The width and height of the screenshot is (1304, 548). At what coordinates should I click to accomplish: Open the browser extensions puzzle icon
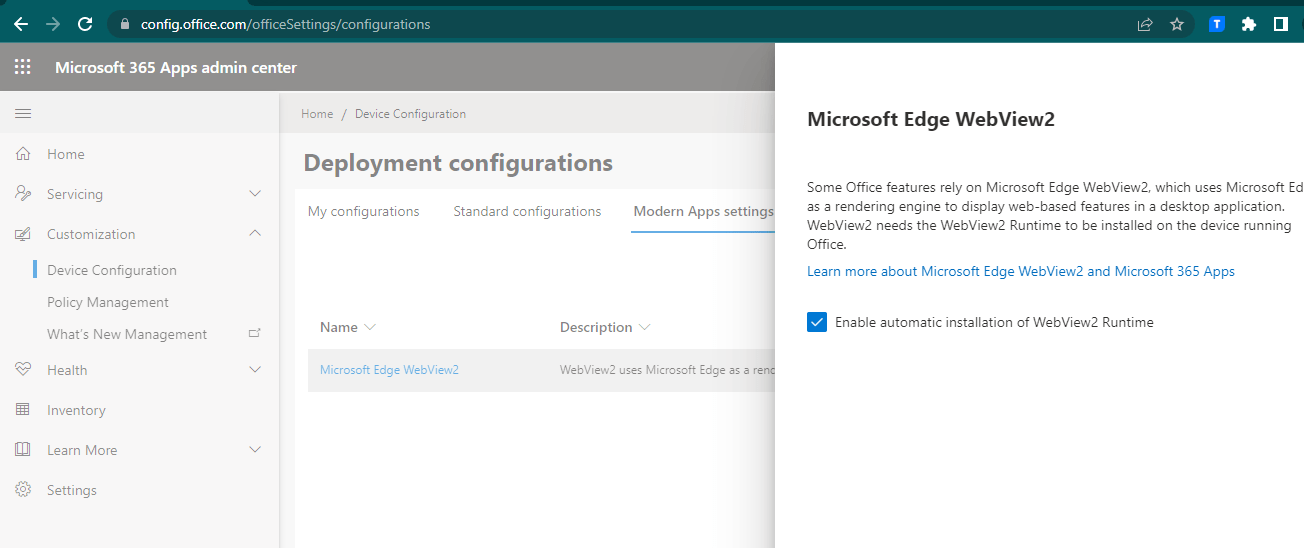point(1248,24)
